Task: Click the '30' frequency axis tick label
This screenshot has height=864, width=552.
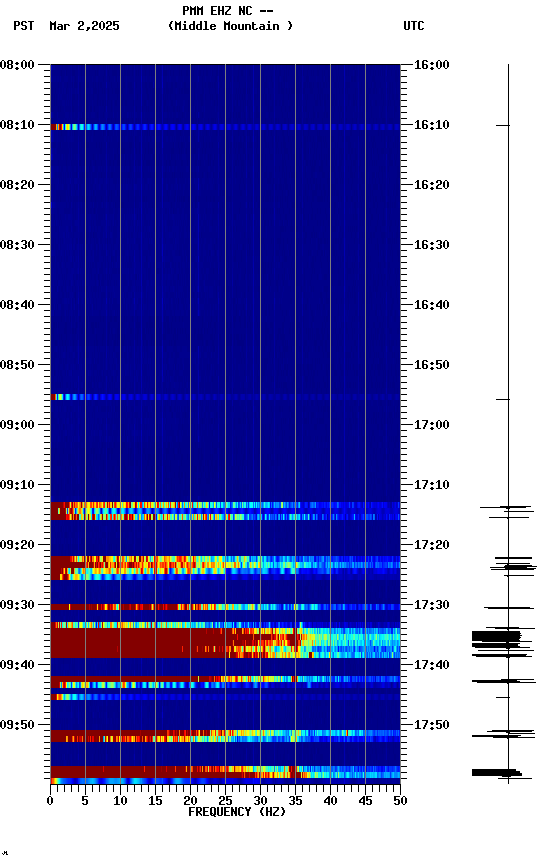Action: 260,801
